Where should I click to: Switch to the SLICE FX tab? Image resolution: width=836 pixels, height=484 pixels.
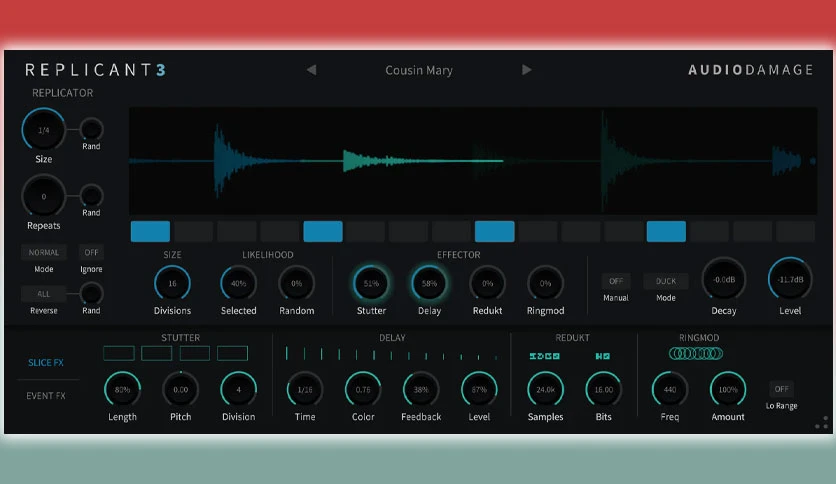pos(46,362)
